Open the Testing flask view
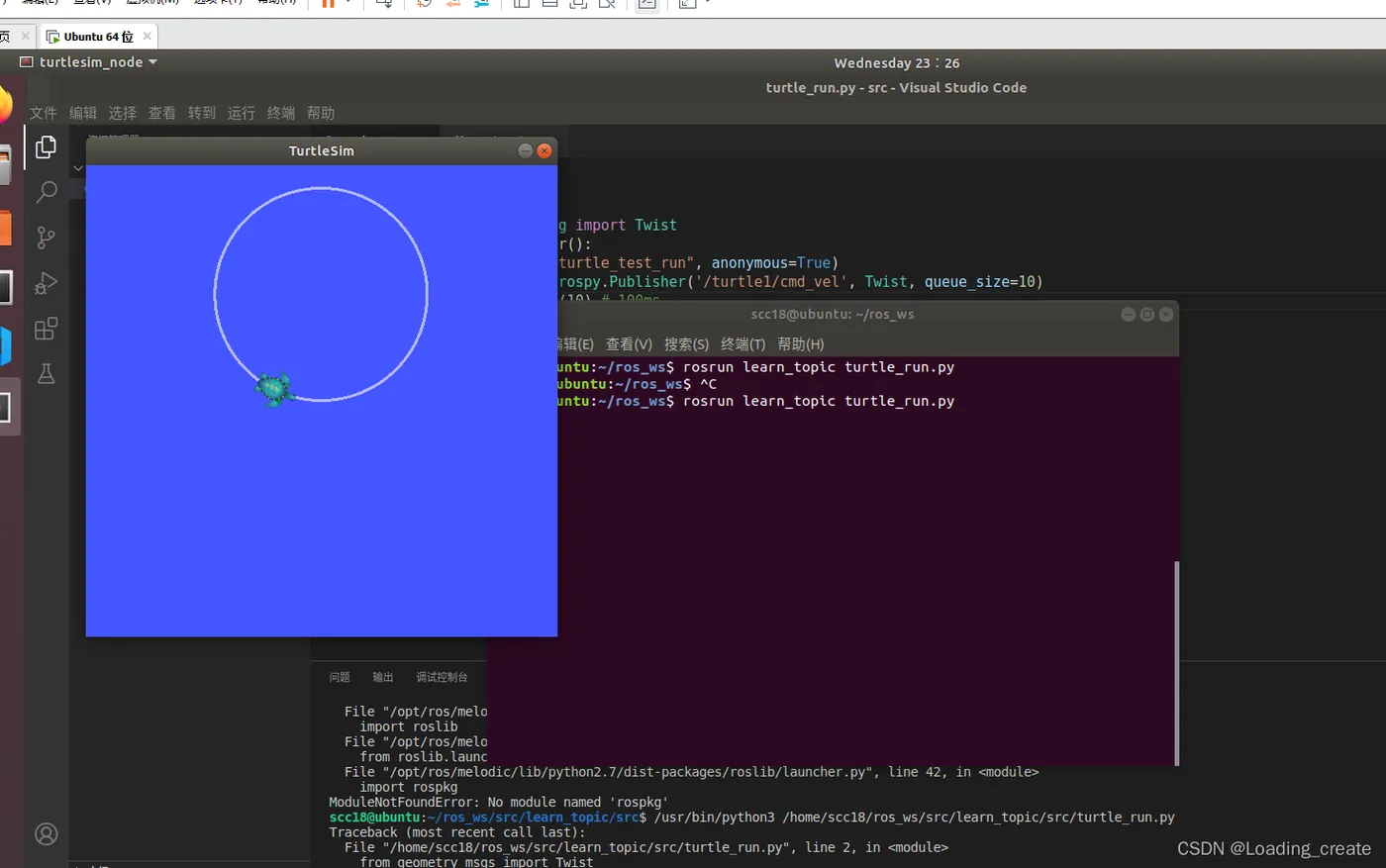Viewport: 1386px width, 868px height. (46, 374)
